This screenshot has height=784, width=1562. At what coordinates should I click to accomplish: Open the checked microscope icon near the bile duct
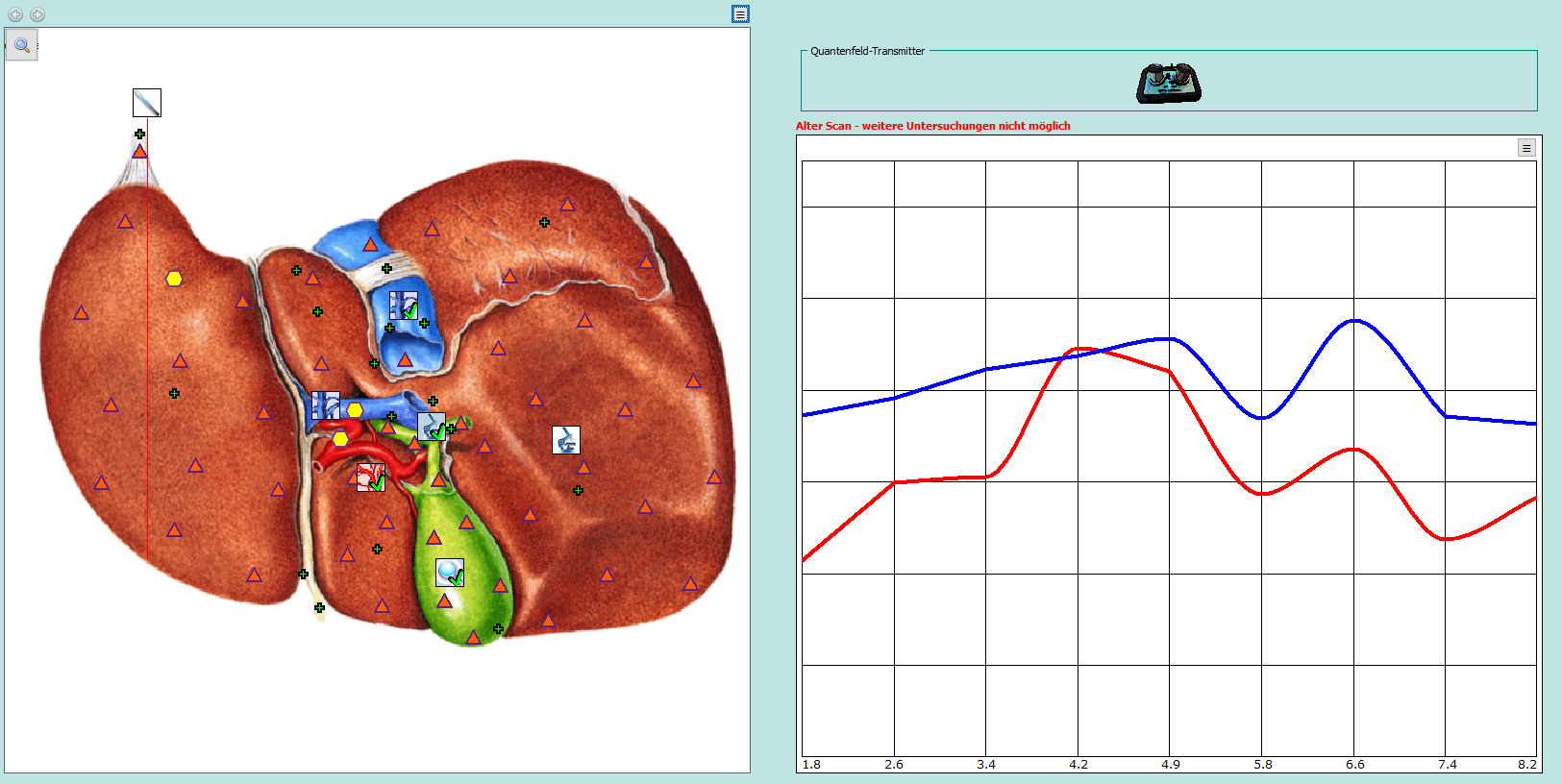tap(432, 427)
